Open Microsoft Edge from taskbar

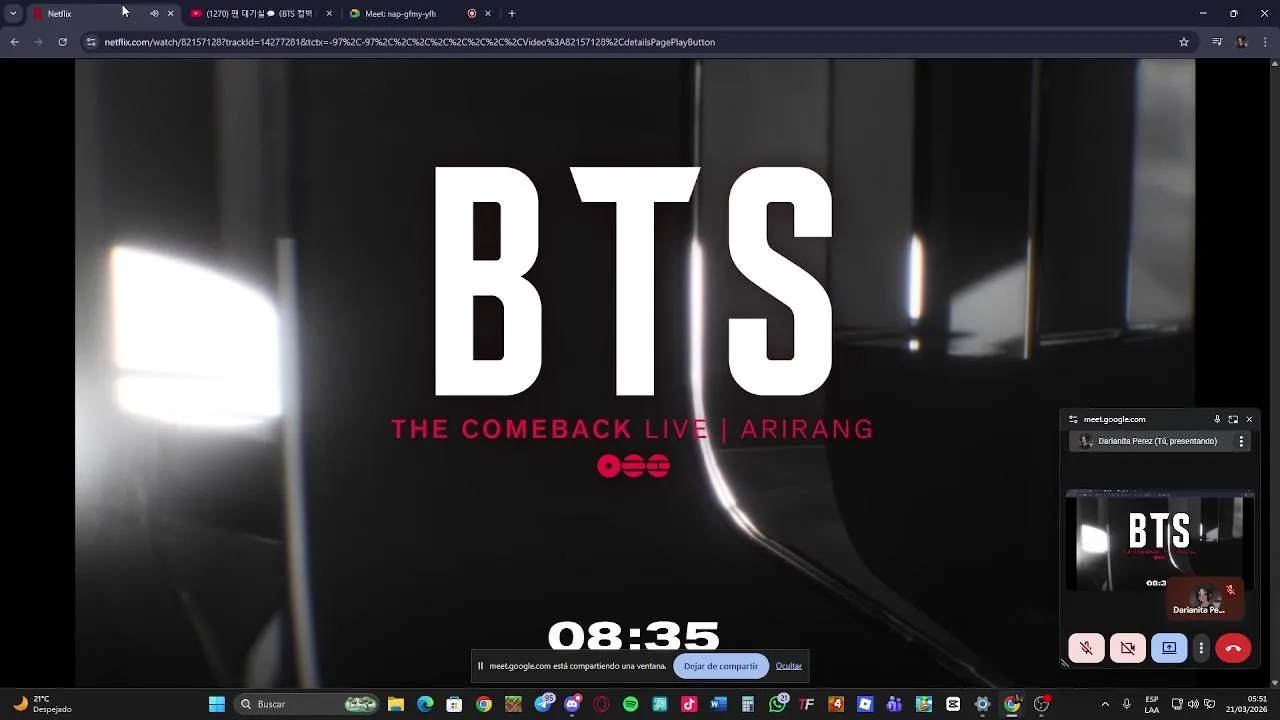click(425, 704)
